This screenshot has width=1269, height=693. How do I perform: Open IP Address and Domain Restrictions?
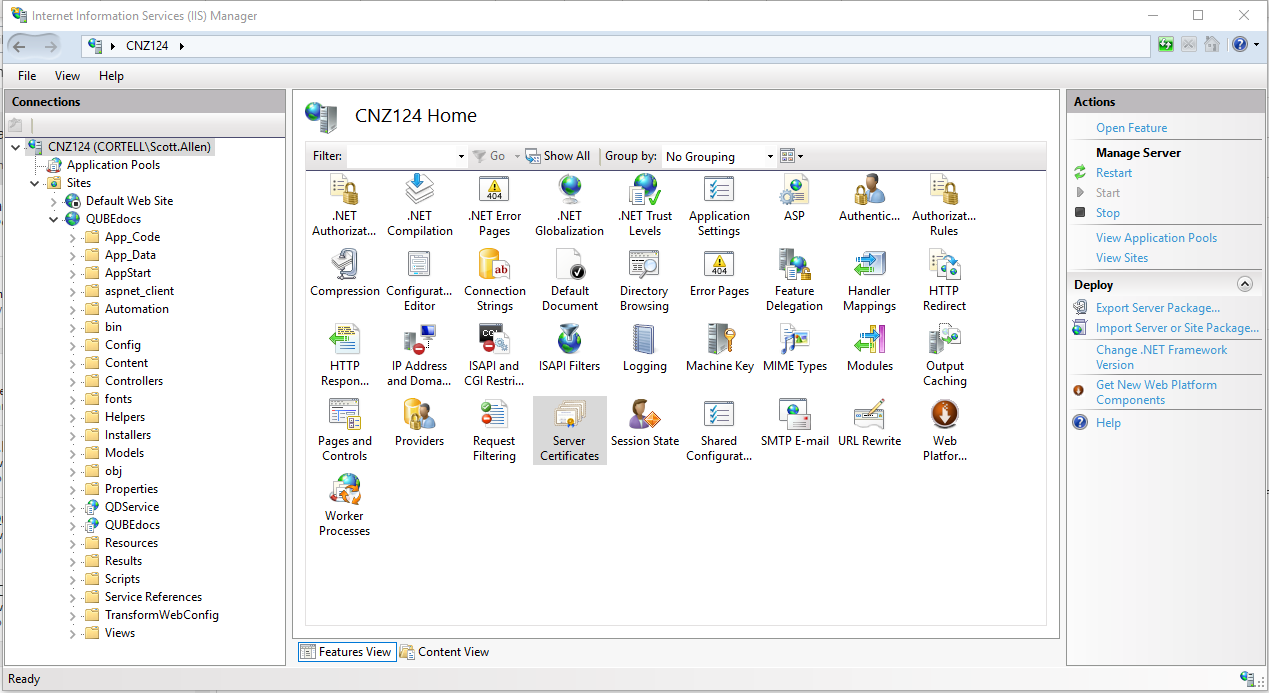click(419, 354)
